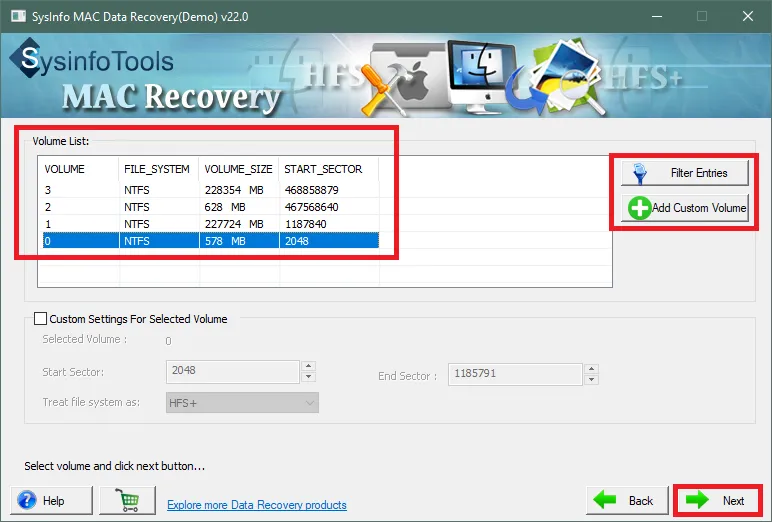Increase End Sector with up arrow
Viewport: 772px width, 522px height.
591,369
